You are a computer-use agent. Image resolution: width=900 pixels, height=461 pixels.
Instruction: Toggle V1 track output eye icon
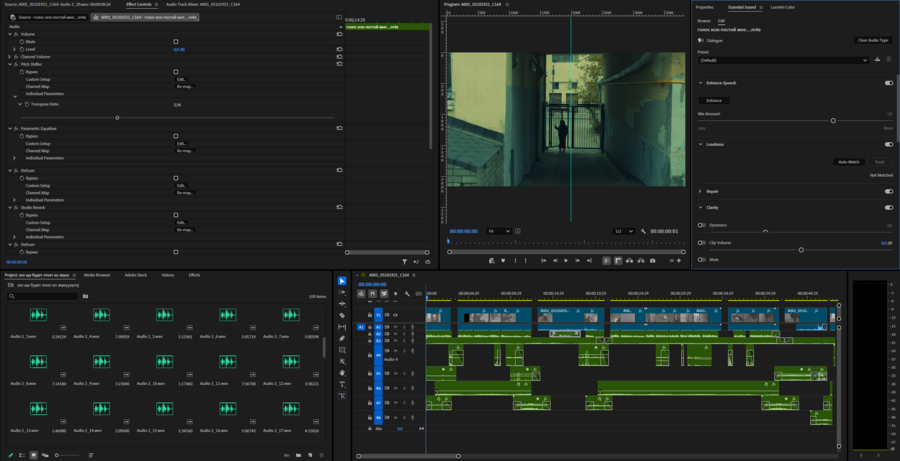point(395,315)
